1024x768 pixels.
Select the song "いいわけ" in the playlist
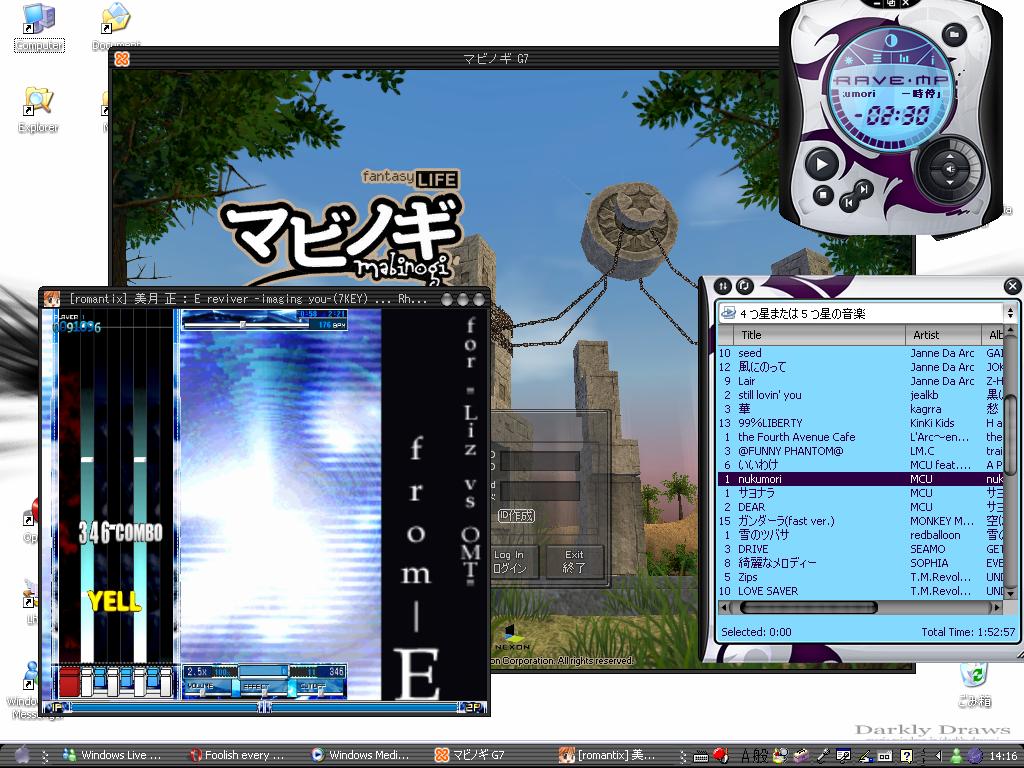click(861, 465)
